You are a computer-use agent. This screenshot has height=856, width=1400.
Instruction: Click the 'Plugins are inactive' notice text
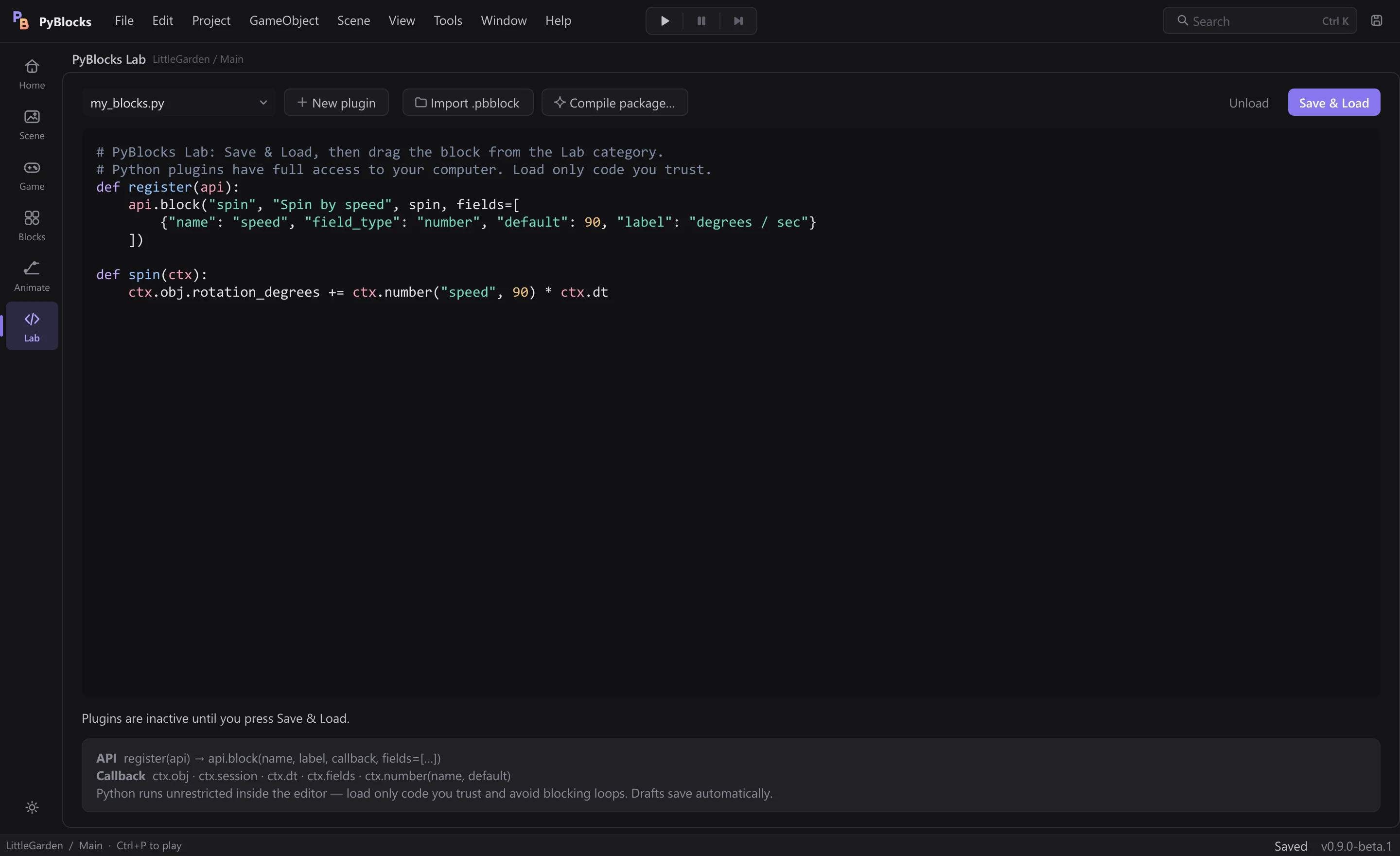pos(215,718)
